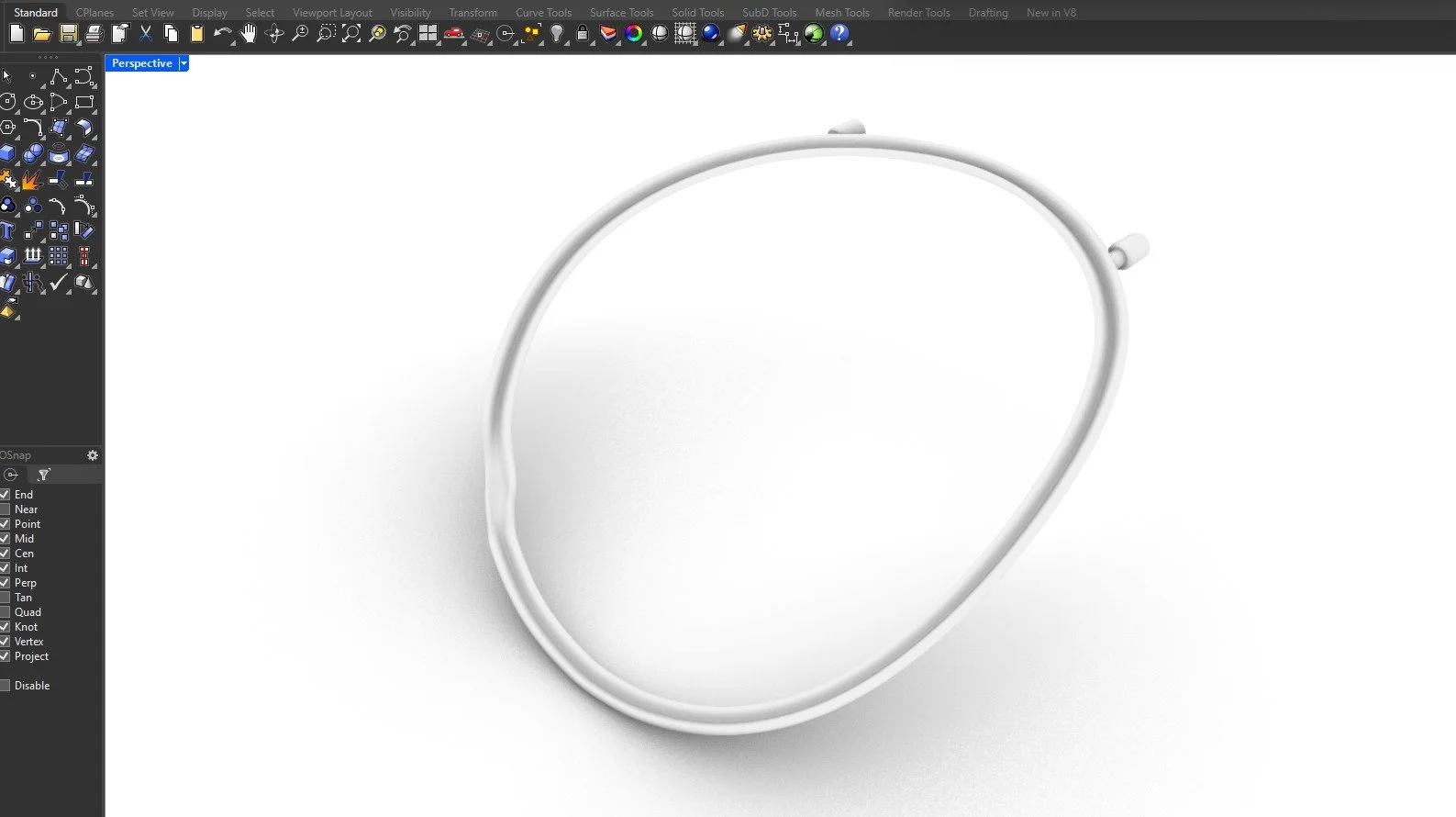Open OSnap panel settings gear
Viewport: 1456px width, 817px height.
tap(92, 455)
